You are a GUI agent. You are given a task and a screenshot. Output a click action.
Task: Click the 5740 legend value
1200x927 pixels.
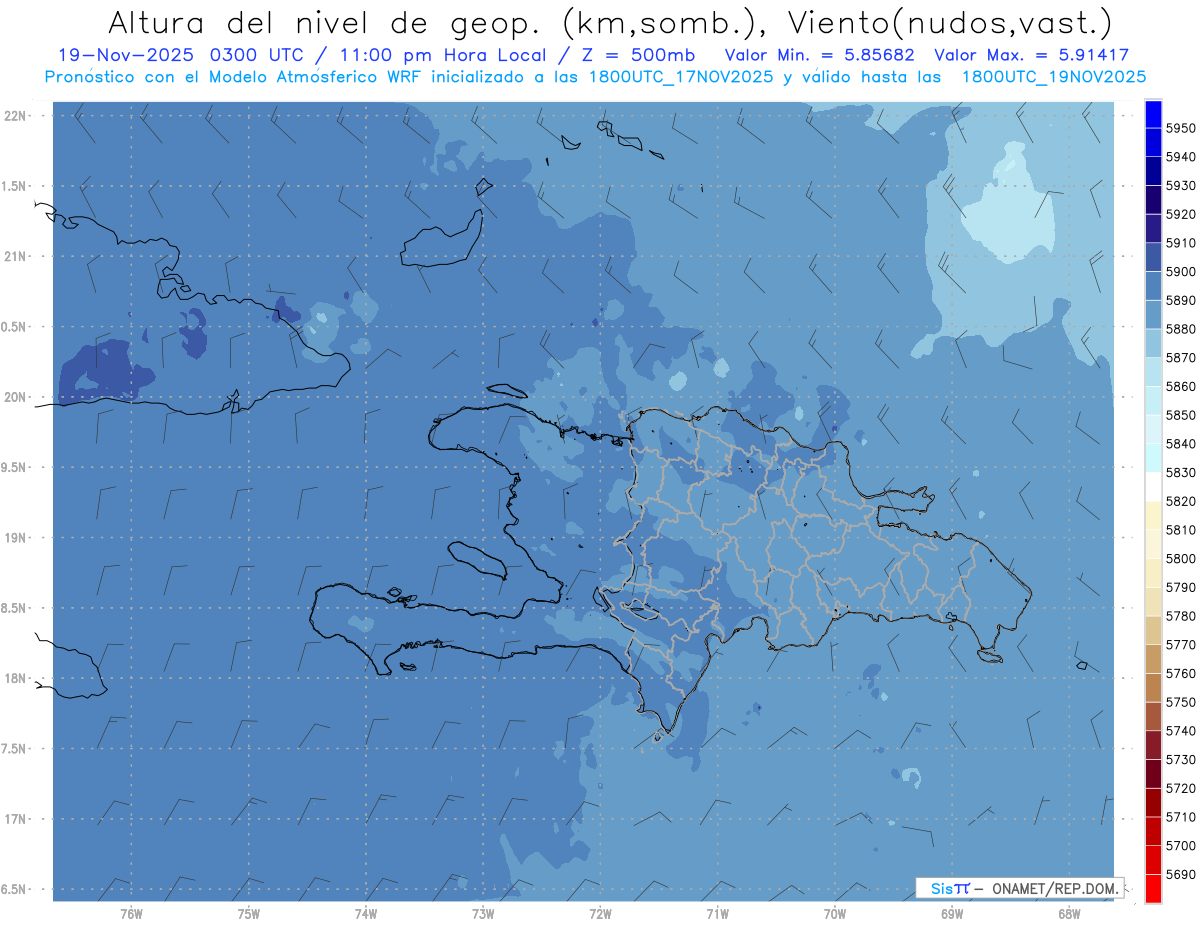click(1180, 731)
